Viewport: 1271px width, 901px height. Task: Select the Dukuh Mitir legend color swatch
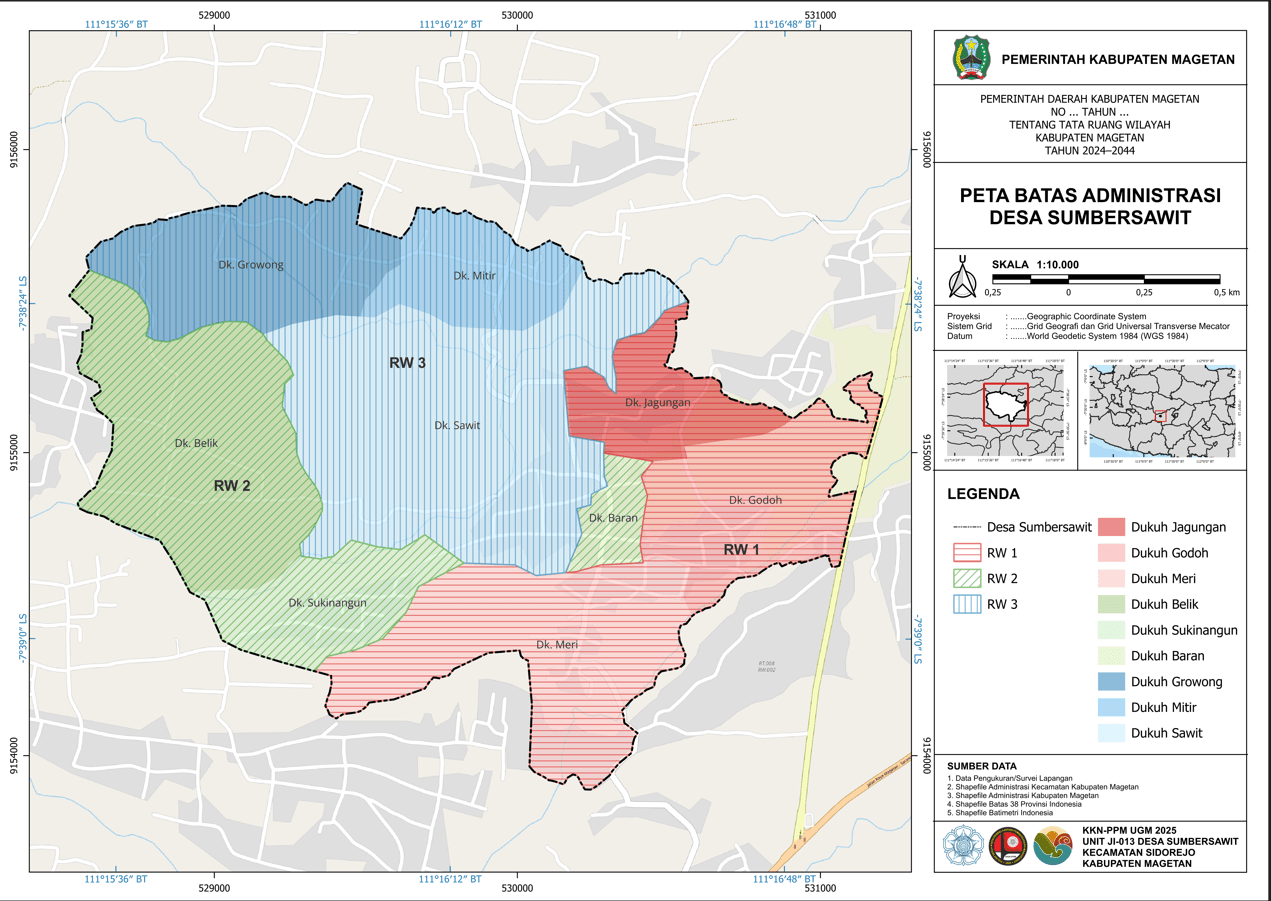pyautogui.click(x=1111, y=707)
